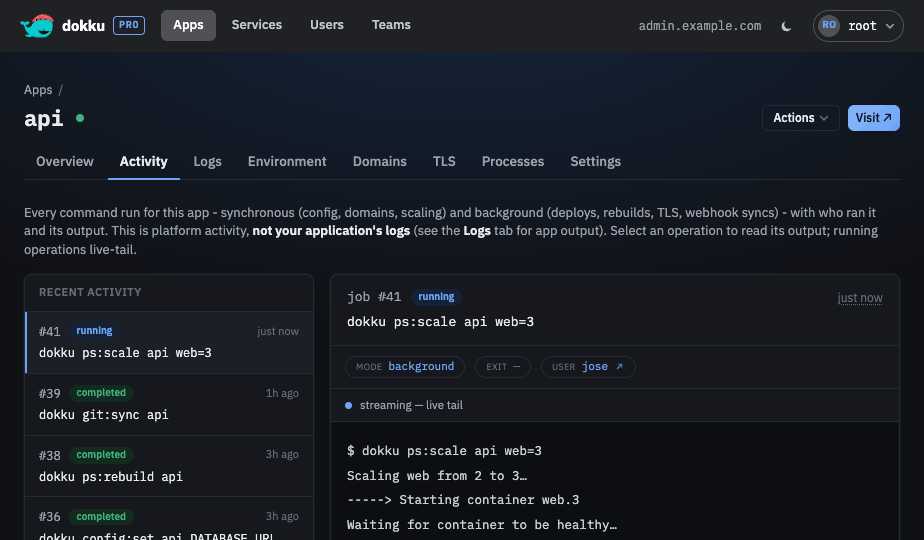The image size is (924, 540).
Task: Go to Apps breadcrumb
Action: (x=38, y=90)
